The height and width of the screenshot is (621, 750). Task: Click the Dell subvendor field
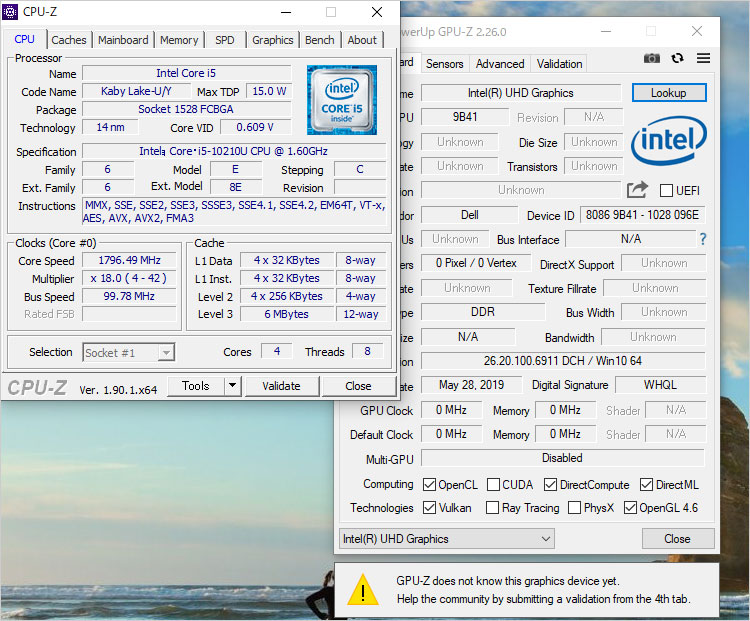(469, 215)
